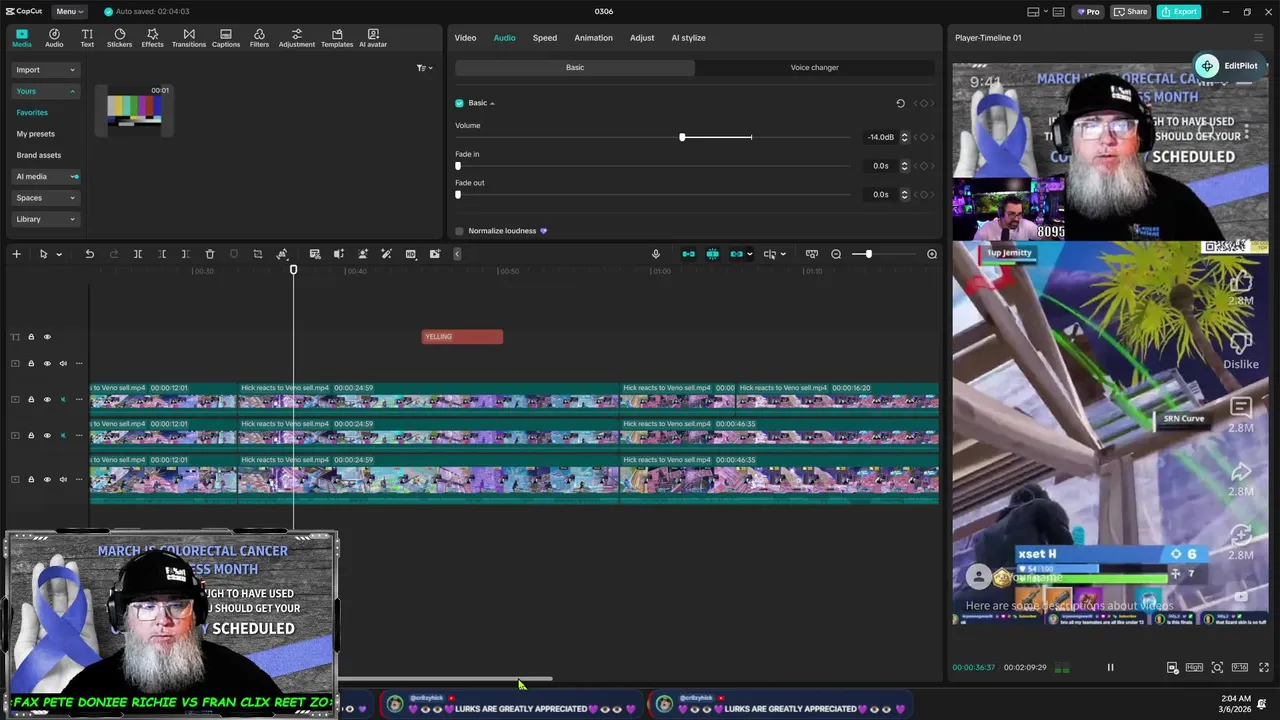Viewport: 1280px width, 720px height.
Task: Click the Pro button
Action: point(1088,11)
